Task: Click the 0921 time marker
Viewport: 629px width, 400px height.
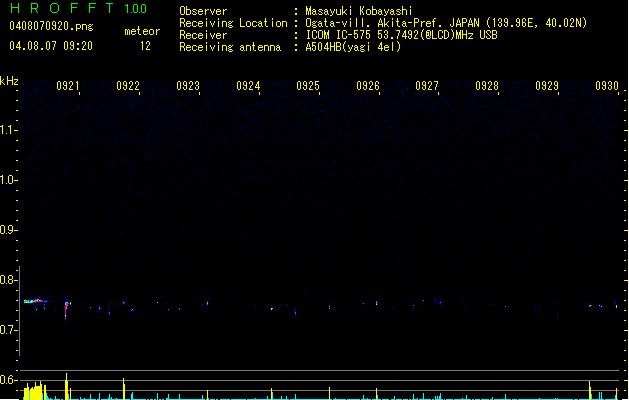Action: [67, 86]
